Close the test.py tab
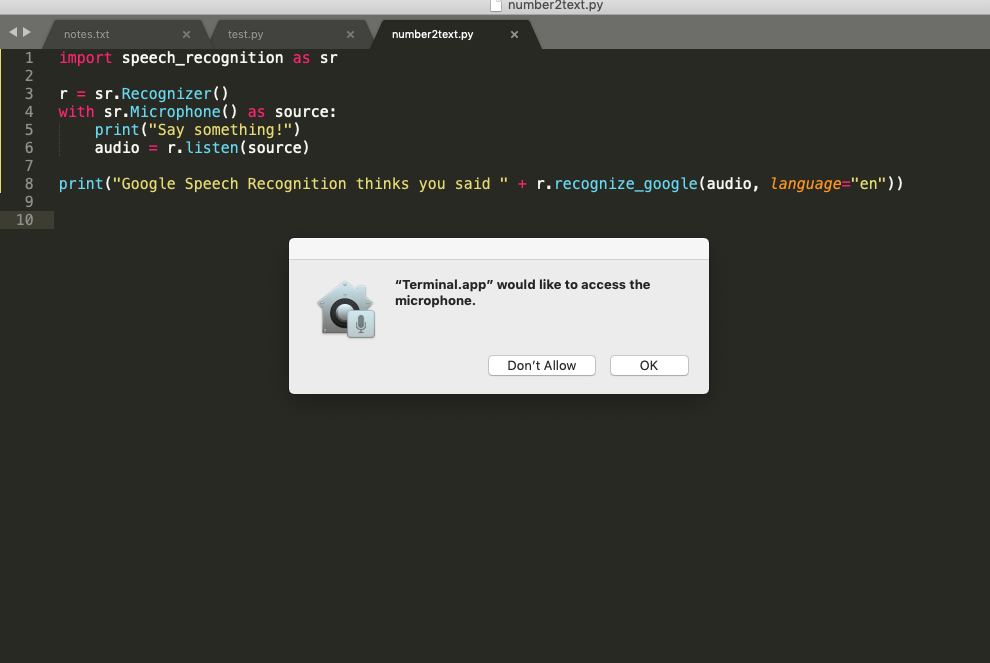Screen dimensions: 990x663 click(x=350, y=34)
